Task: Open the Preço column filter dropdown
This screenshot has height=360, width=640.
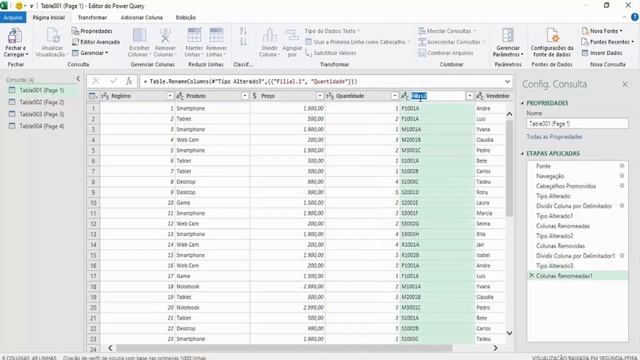Action: pos(320,96)
